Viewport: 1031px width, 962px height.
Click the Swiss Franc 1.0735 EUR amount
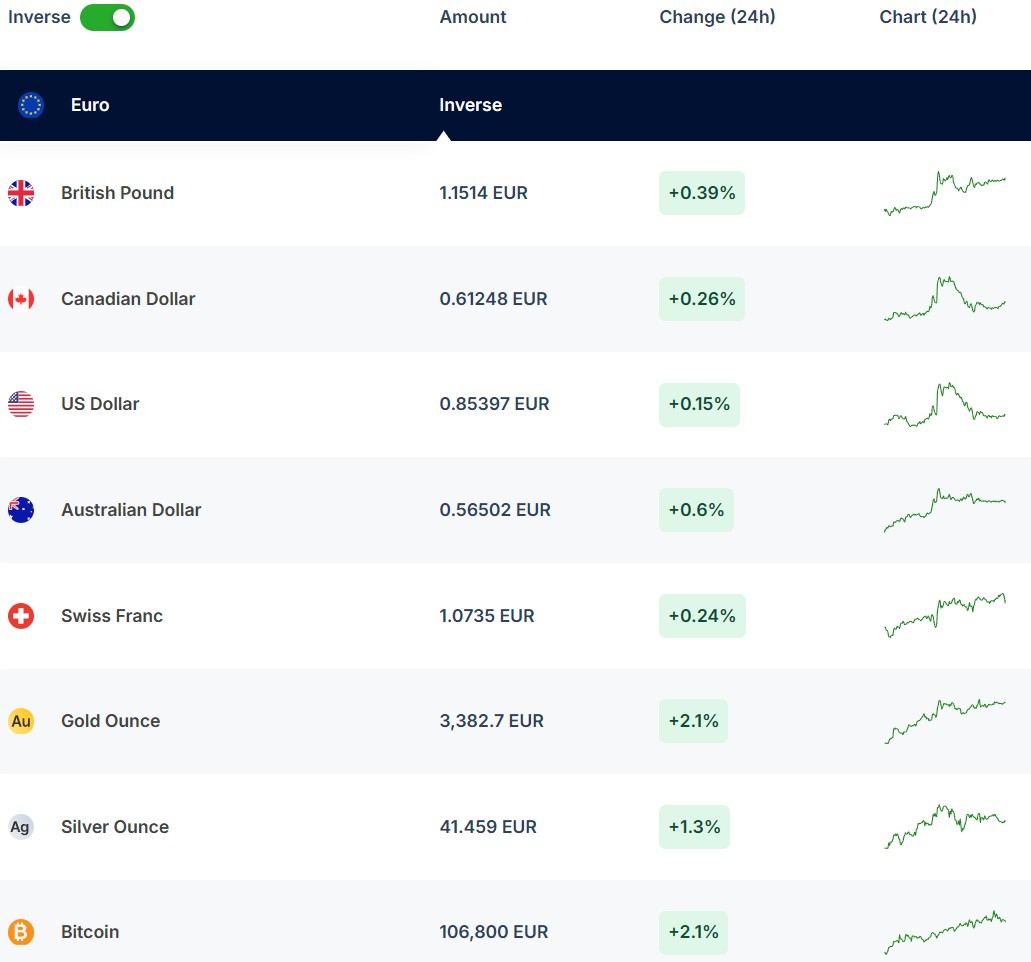point(487,616)
